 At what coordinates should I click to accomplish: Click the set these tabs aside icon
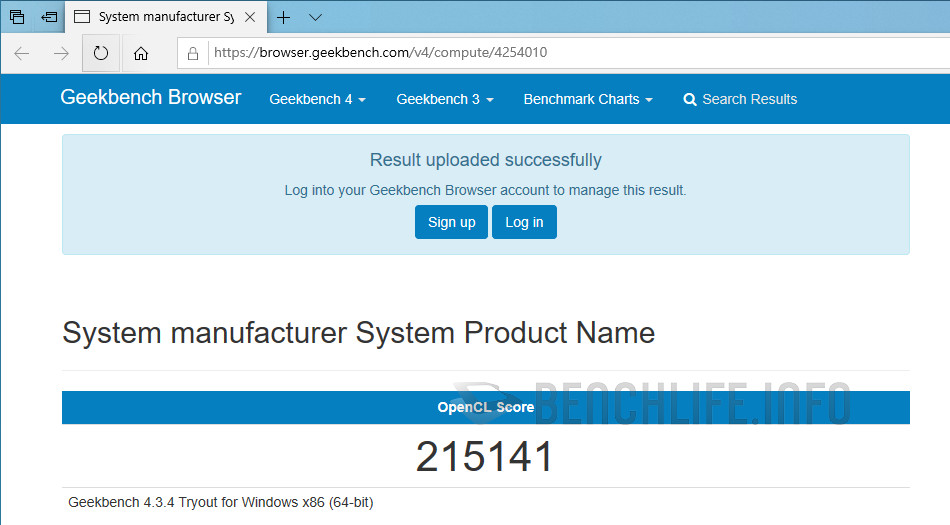click(x=49, y=17)
